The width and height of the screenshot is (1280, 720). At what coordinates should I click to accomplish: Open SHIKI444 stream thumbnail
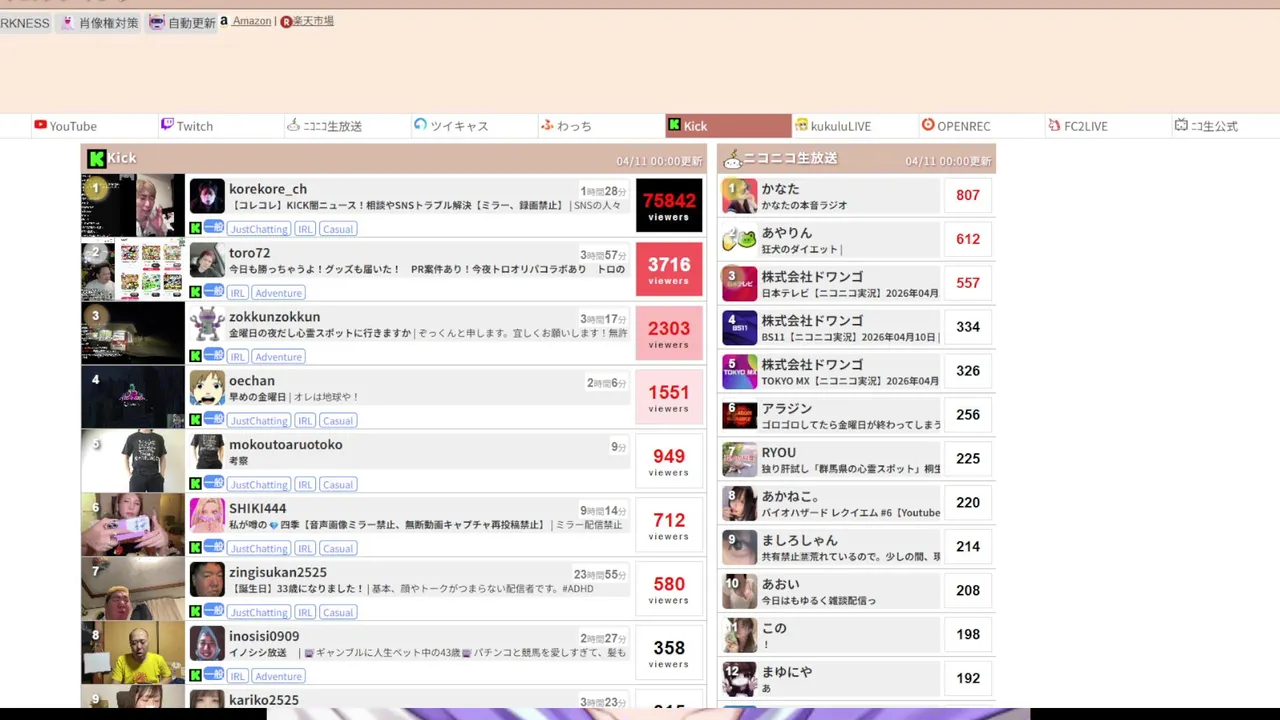133,525
